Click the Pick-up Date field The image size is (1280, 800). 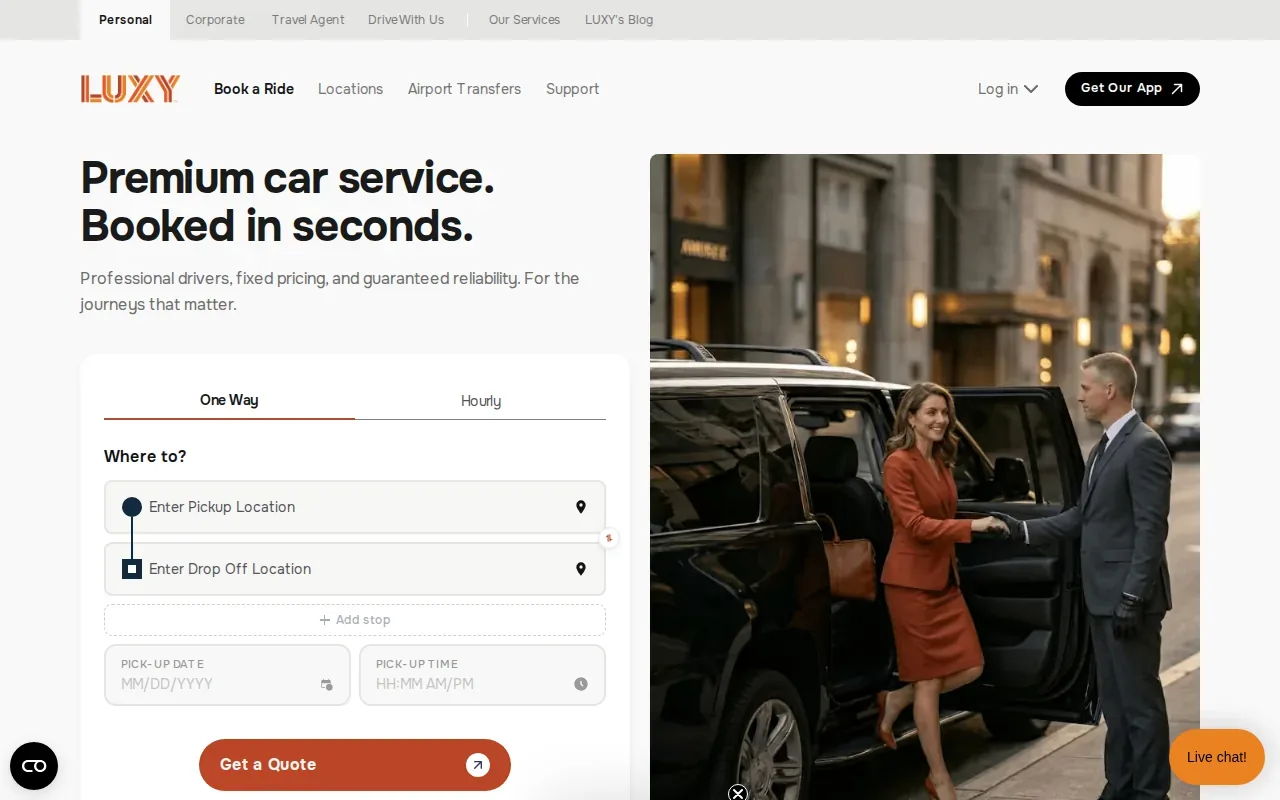[227, 675]
